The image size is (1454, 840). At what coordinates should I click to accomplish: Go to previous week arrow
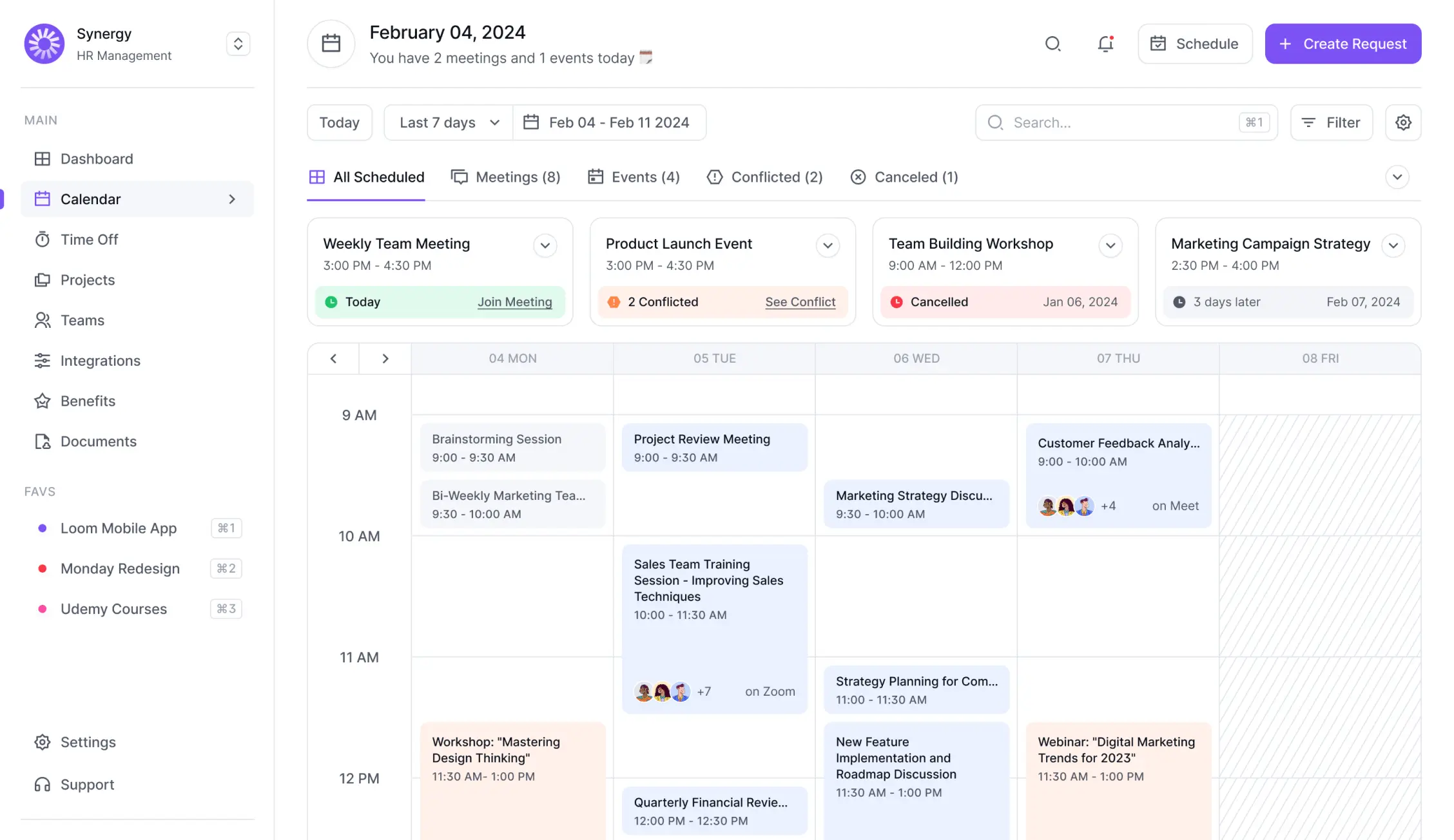click(333, 359)
